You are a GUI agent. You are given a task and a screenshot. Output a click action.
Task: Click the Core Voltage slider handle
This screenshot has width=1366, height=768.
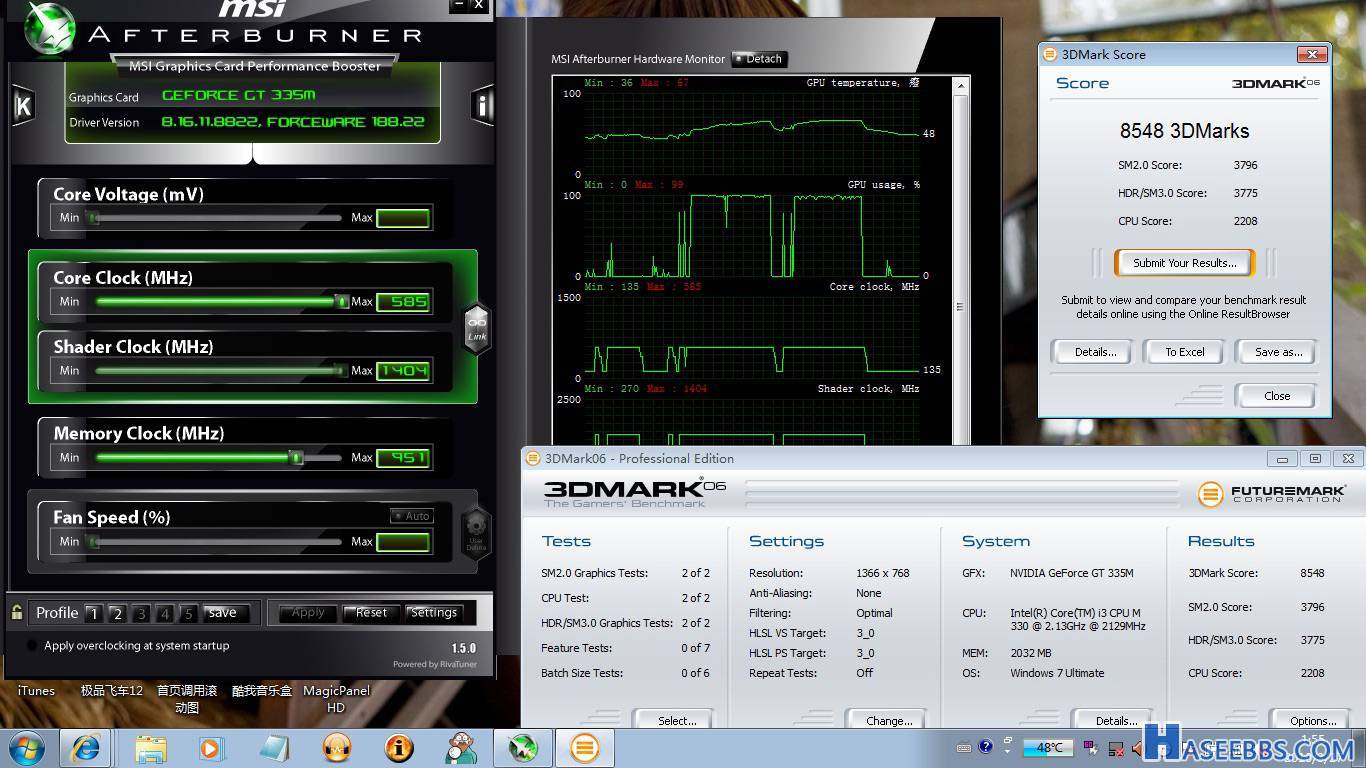[93, 217]
